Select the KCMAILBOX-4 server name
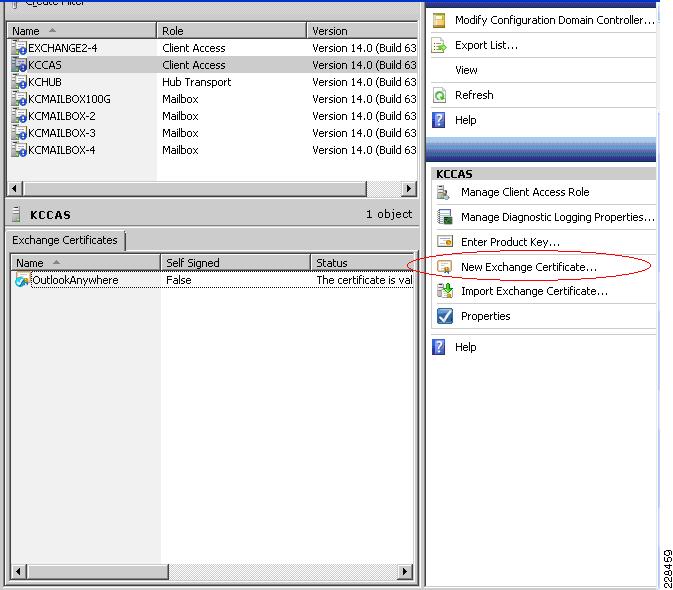 point(62,150)
